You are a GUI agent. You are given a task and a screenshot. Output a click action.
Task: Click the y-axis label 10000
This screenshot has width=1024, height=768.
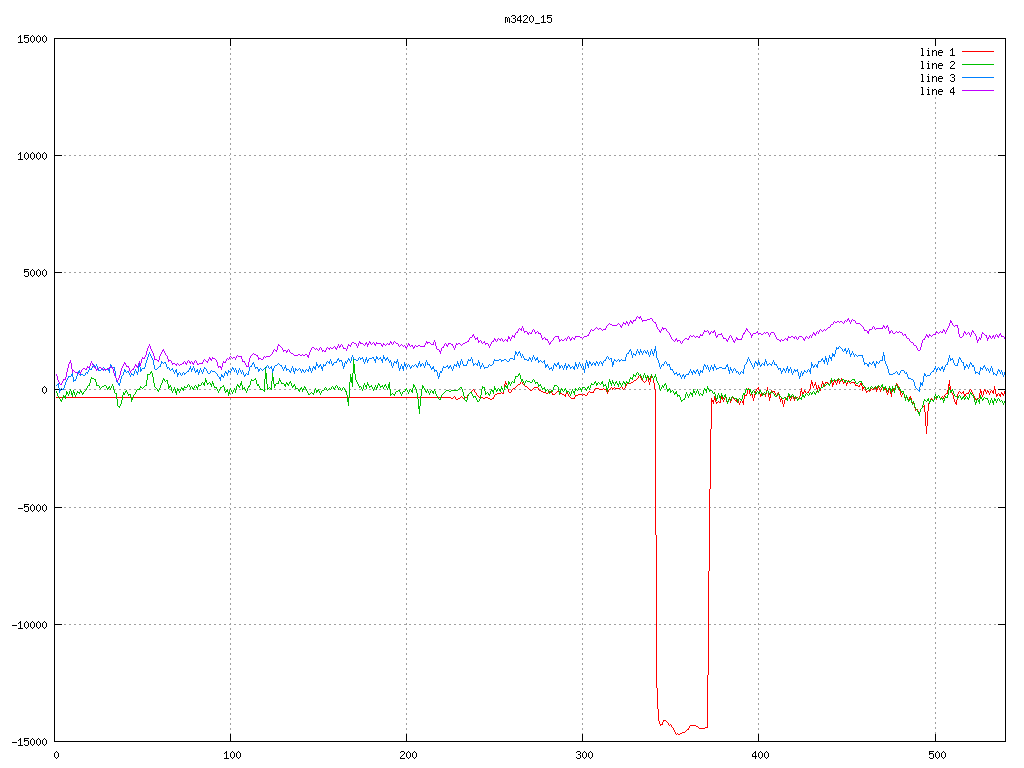pos(33,156)
